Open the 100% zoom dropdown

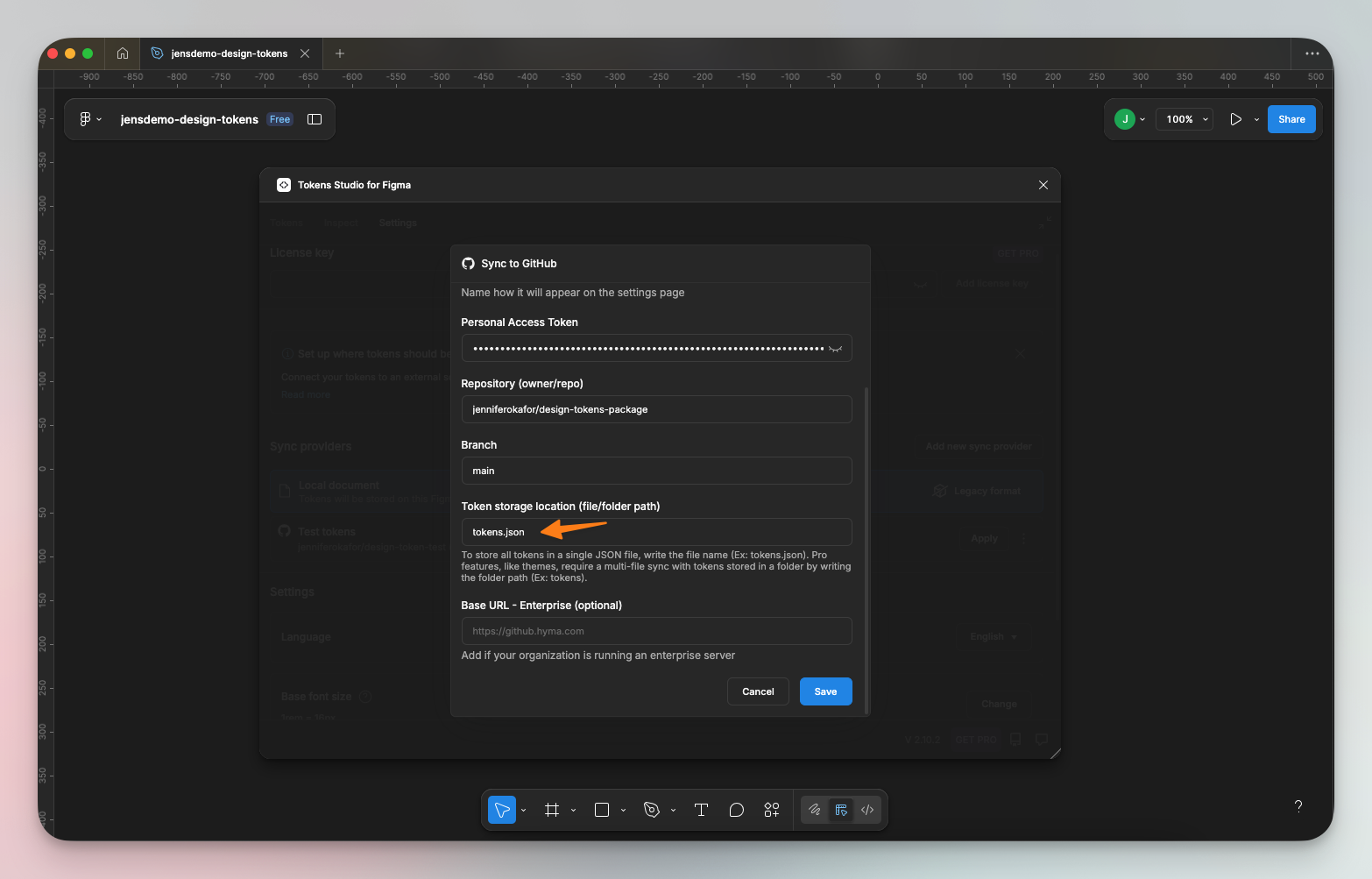(x=1185, y=119)
